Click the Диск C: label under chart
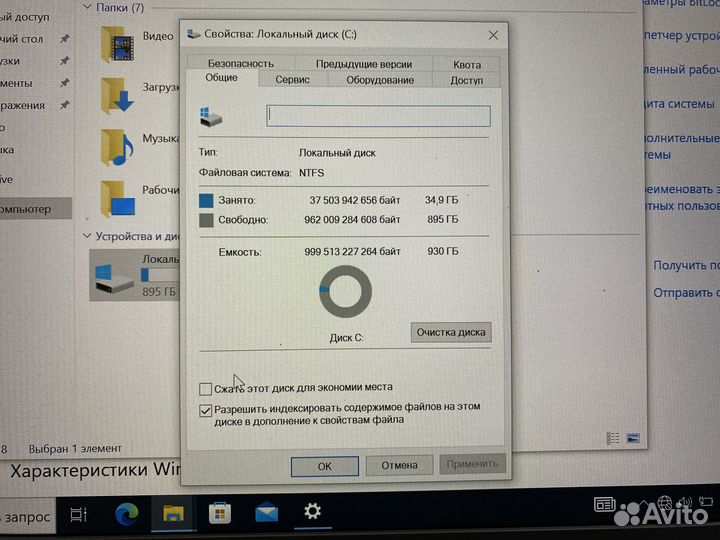The height and width of the screenshot is (540, 720). coord(346,338)
